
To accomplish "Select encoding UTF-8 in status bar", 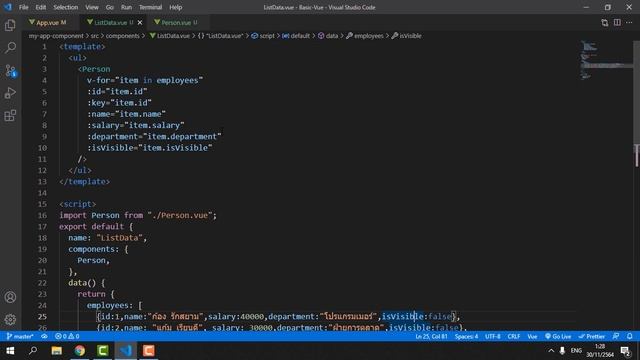I will [493, 336].
